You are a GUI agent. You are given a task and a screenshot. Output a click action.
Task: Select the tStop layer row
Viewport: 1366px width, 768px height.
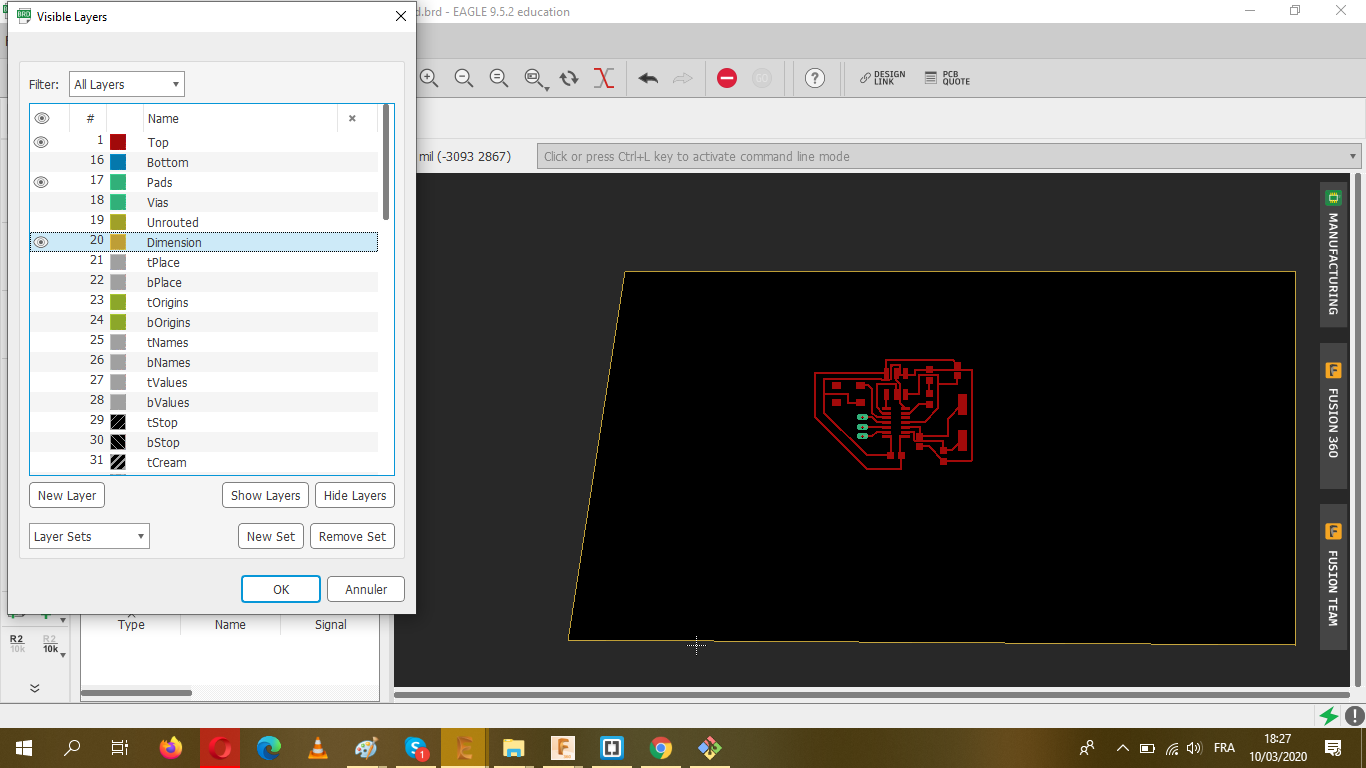tap(204, 422)
